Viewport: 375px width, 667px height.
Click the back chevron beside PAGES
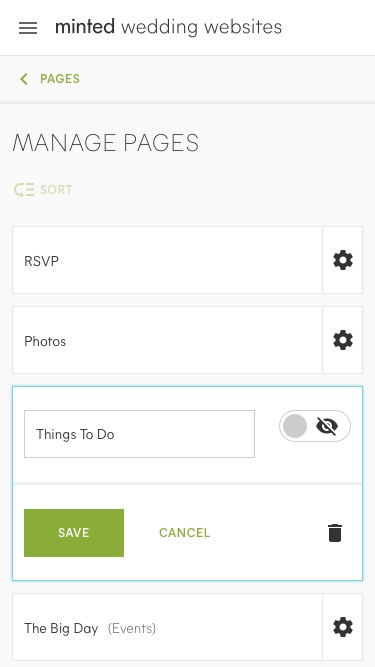(24, 79)
